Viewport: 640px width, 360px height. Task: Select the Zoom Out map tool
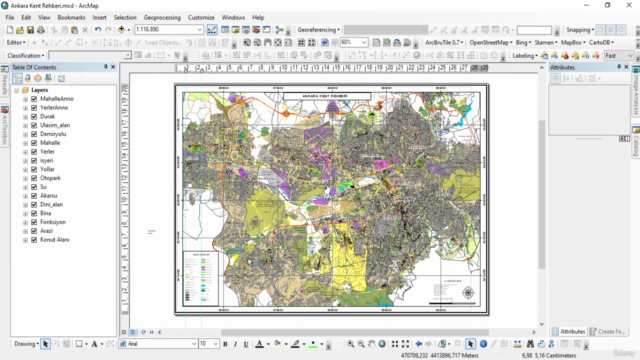361,344
